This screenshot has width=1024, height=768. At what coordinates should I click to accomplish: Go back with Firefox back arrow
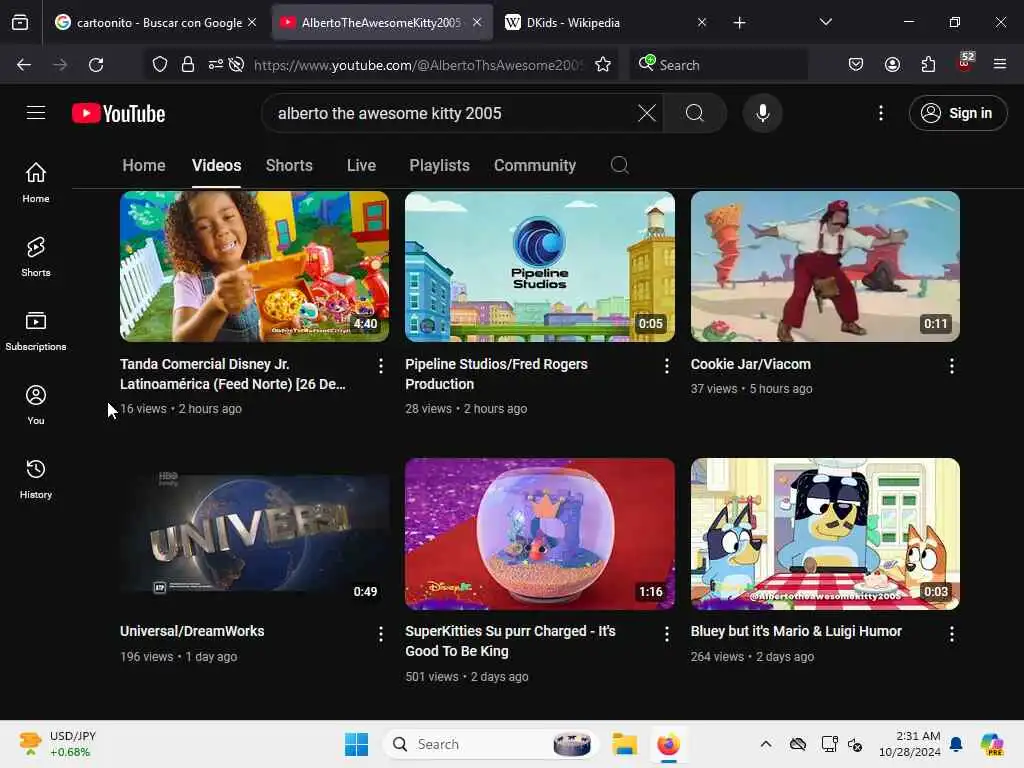coord(24,65)
